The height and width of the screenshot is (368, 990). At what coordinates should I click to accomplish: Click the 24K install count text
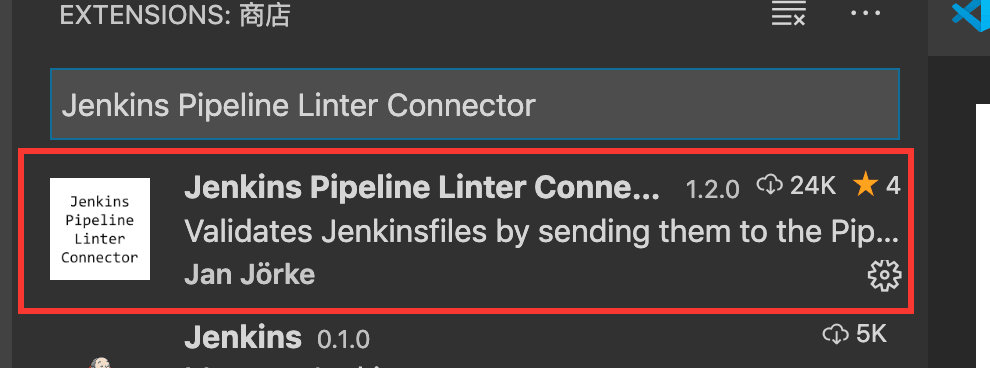[813, 186]
